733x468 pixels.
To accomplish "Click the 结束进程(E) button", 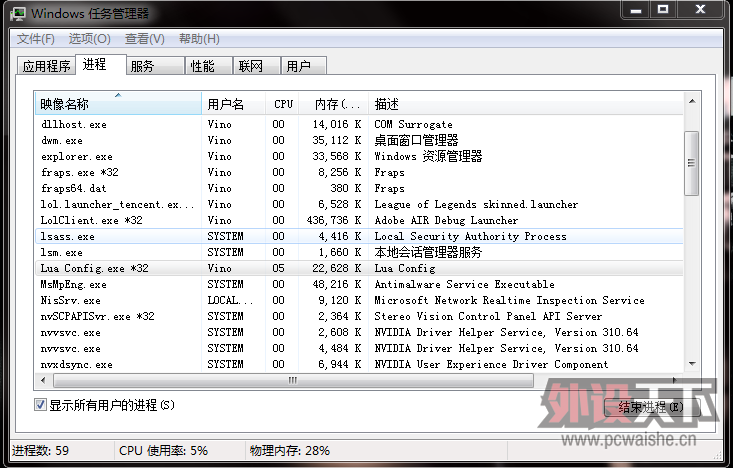I will coord(651,407).
